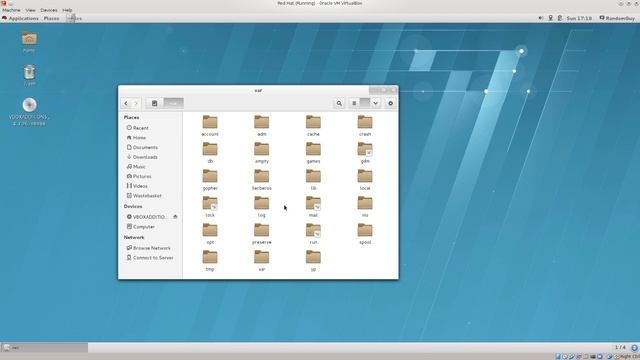Switch to icon grid view
The width and height of the screenshot is (640, 360).
tap(364, 103)
